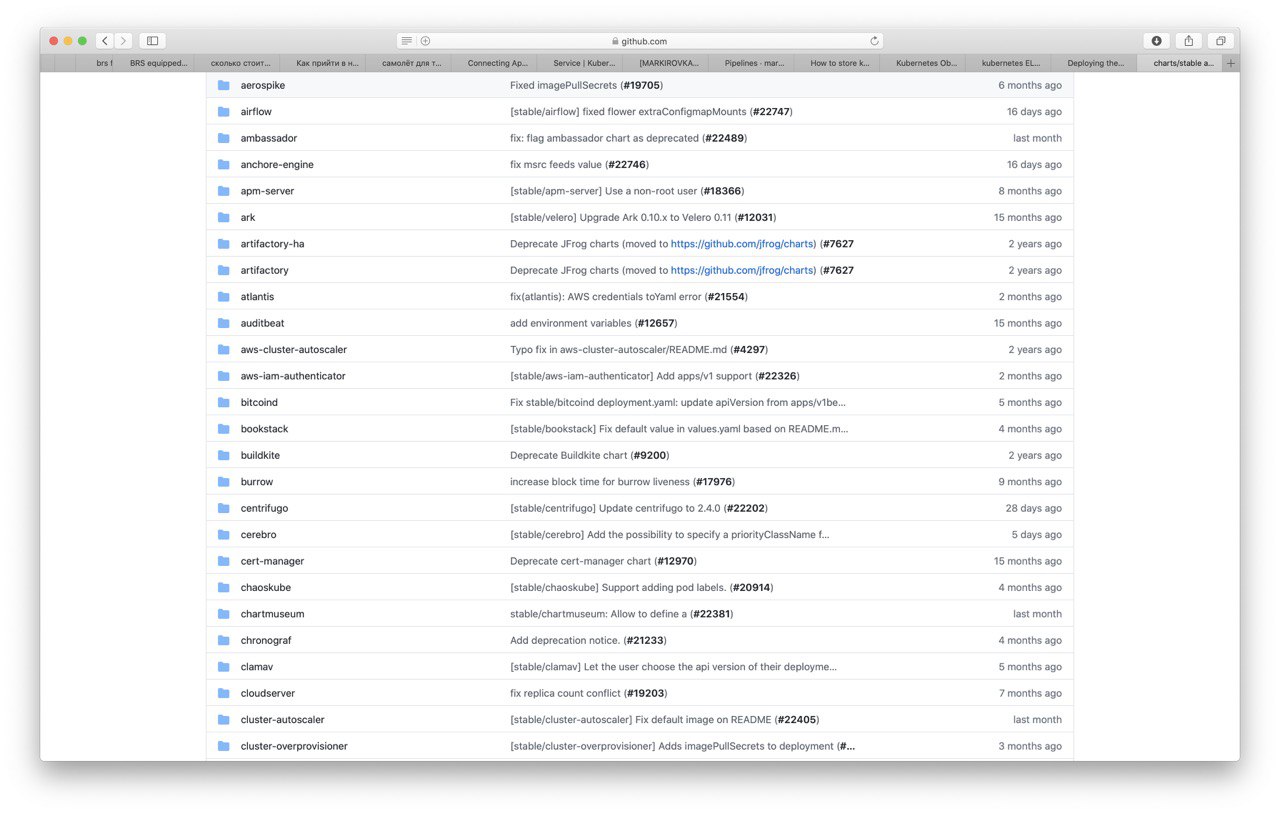Click '28 days ago' in centrifugo row
Image resolution: width=1280 pixels, height=814 pixels.
pos(1034,508)
